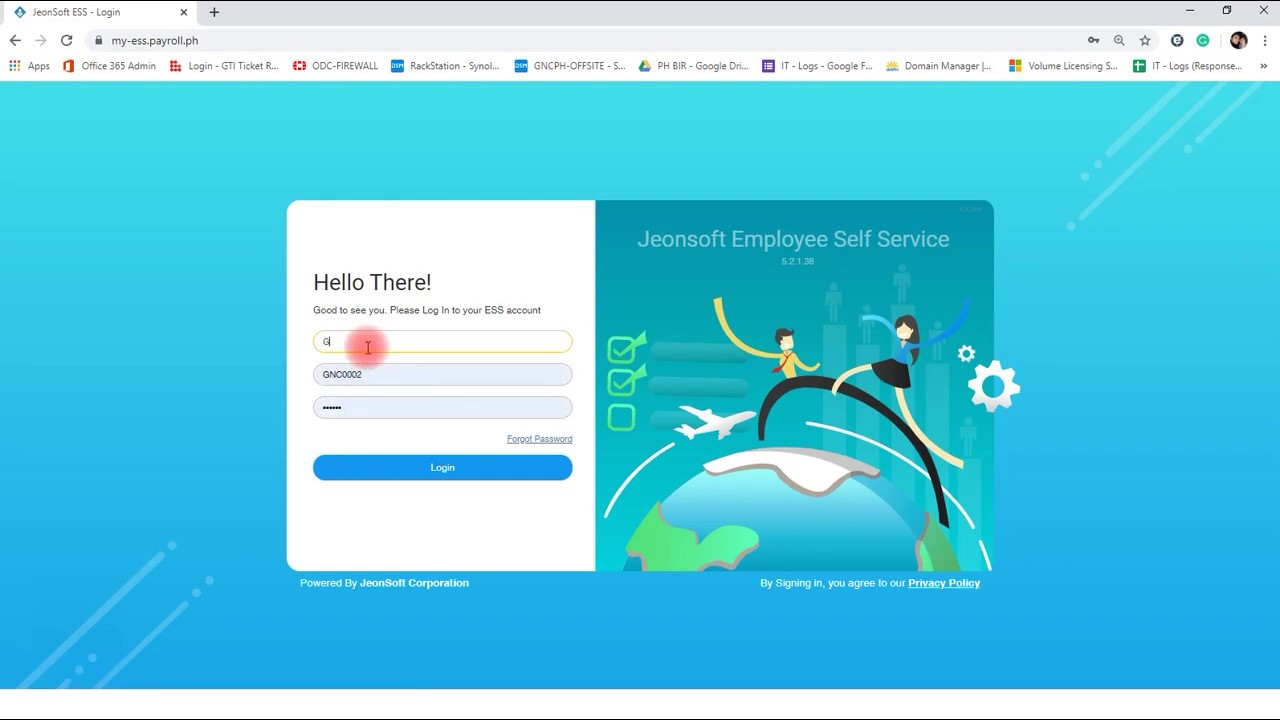Viewport: 1280px width, 720px height.
Task: Open a new browser tab
Action: 214,12
